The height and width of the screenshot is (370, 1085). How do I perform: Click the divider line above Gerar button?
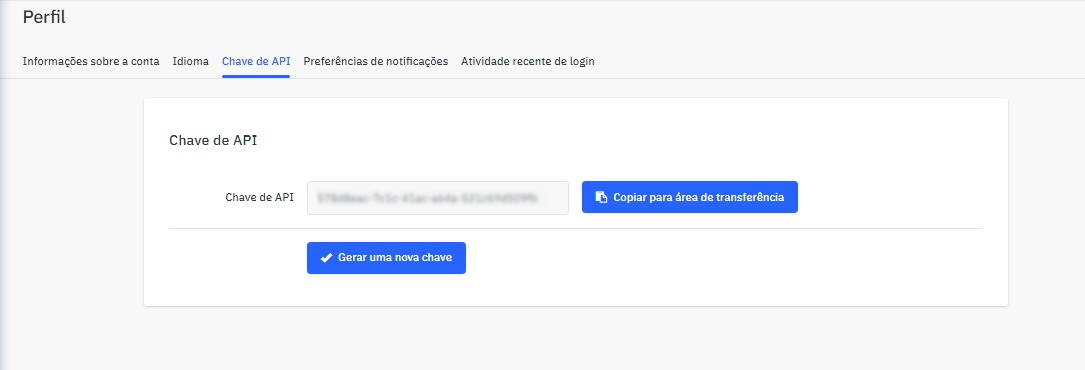point(576,228)
